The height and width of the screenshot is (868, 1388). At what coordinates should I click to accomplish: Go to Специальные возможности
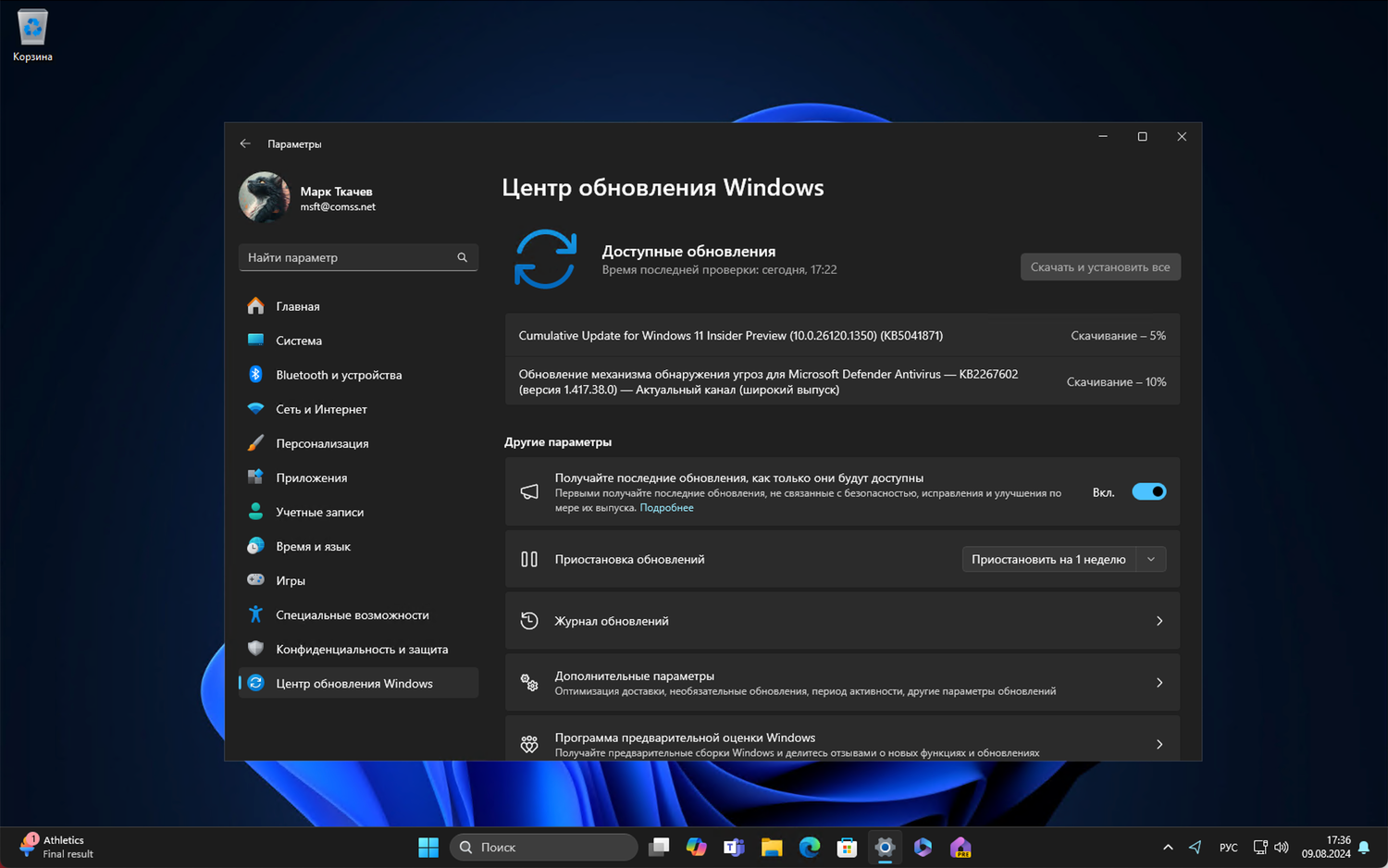click(x=358, y=614)
